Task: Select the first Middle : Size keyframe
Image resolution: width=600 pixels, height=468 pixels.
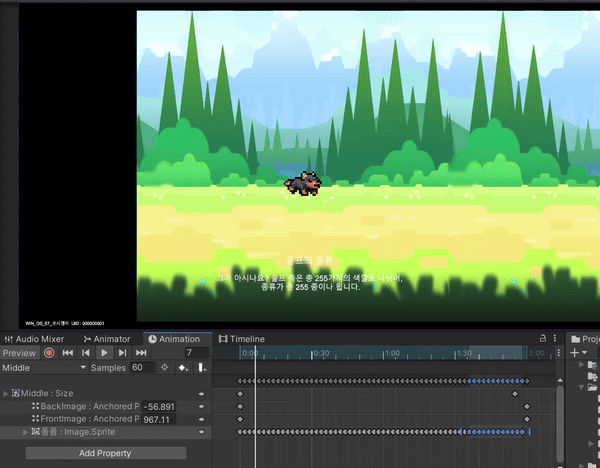Action: click(x=240, y=393)
